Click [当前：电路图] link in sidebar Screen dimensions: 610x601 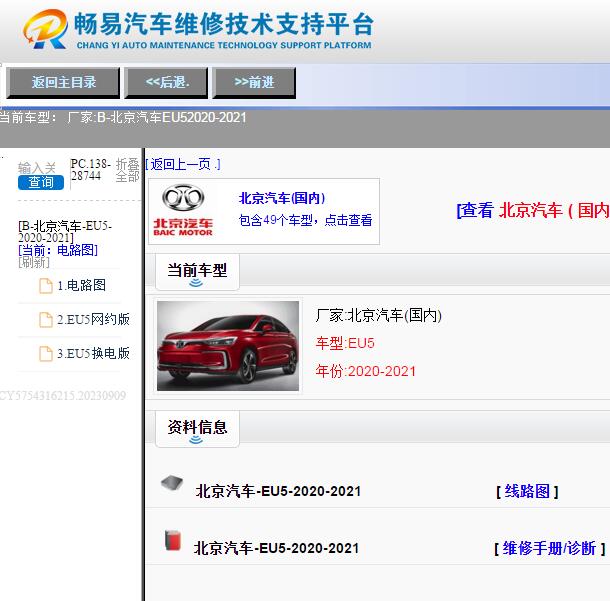pyautogui.click(x=58, y=250)
